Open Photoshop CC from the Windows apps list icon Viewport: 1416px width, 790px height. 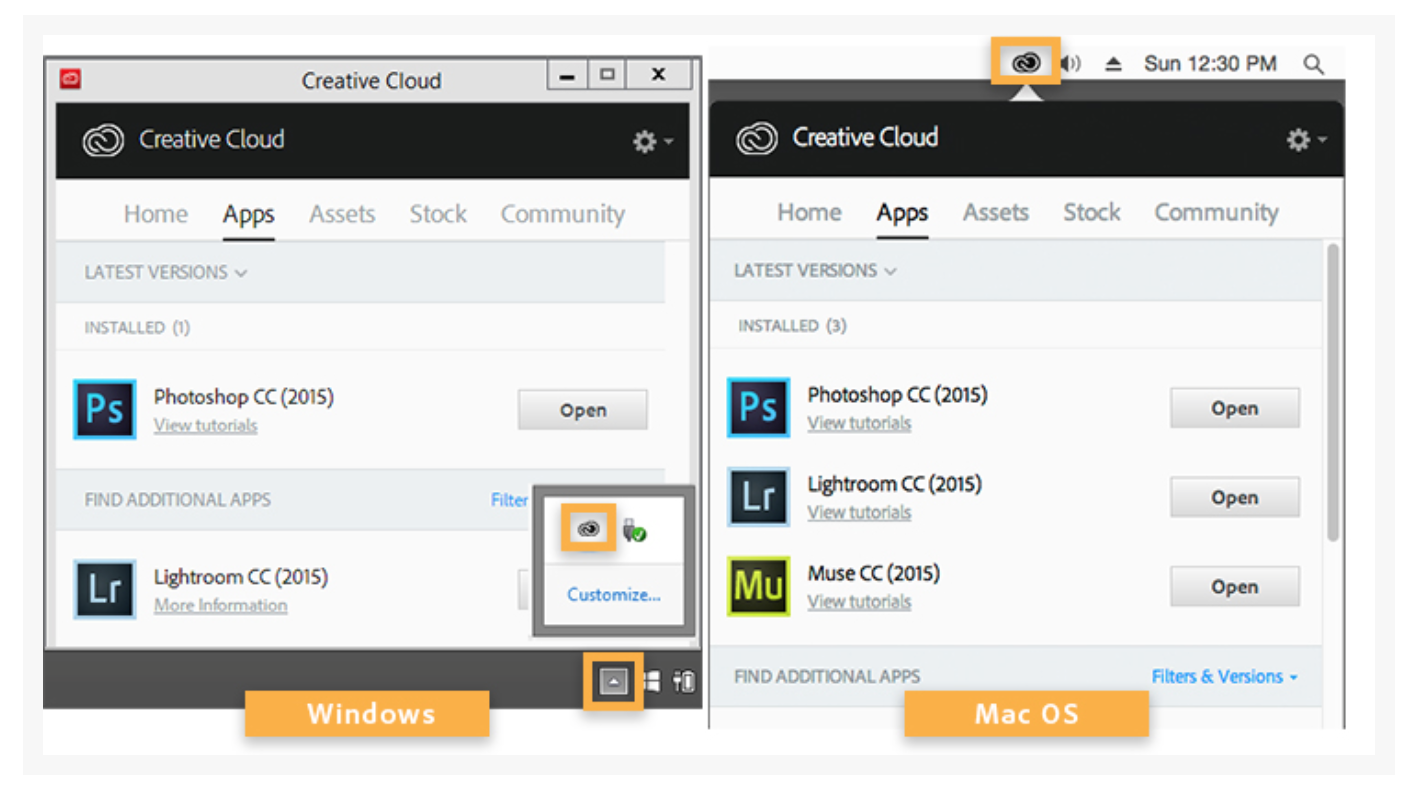[x=104, y=410]
